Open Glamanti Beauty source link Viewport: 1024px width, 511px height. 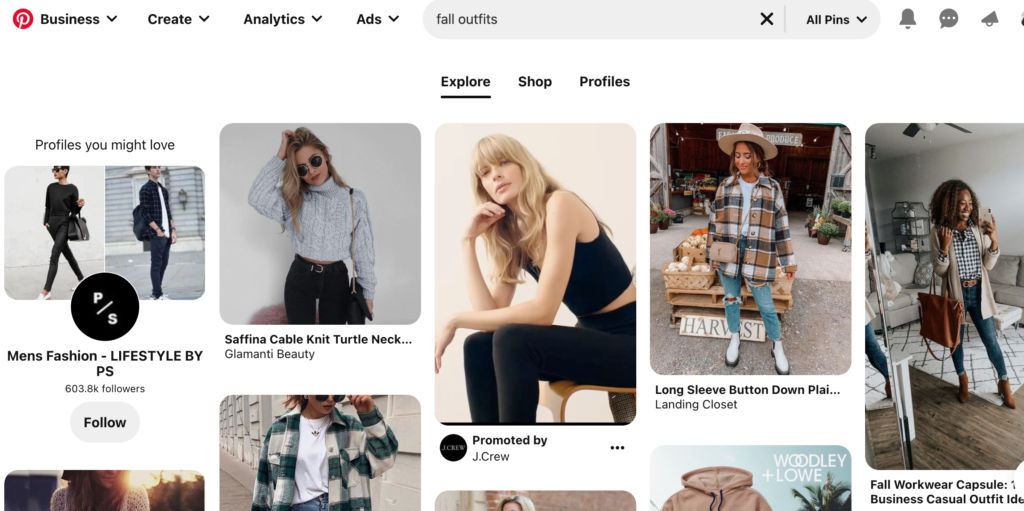click(270, 354)
